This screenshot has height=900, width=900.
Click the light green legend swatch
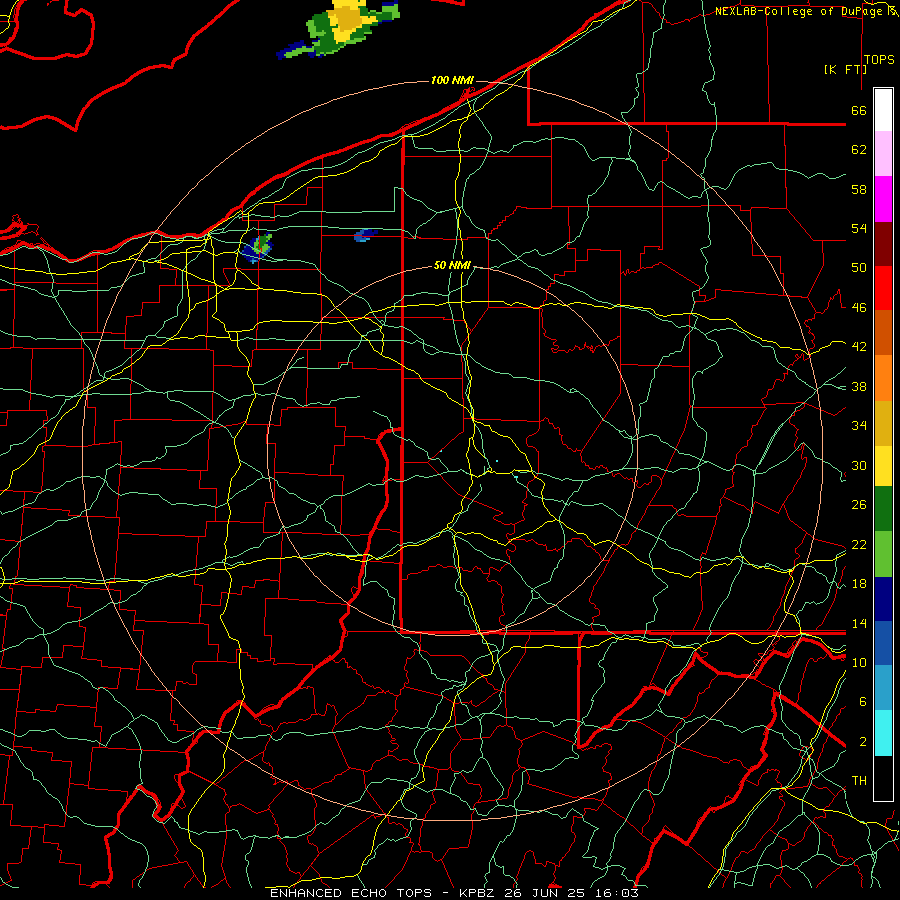coord(883,554)
